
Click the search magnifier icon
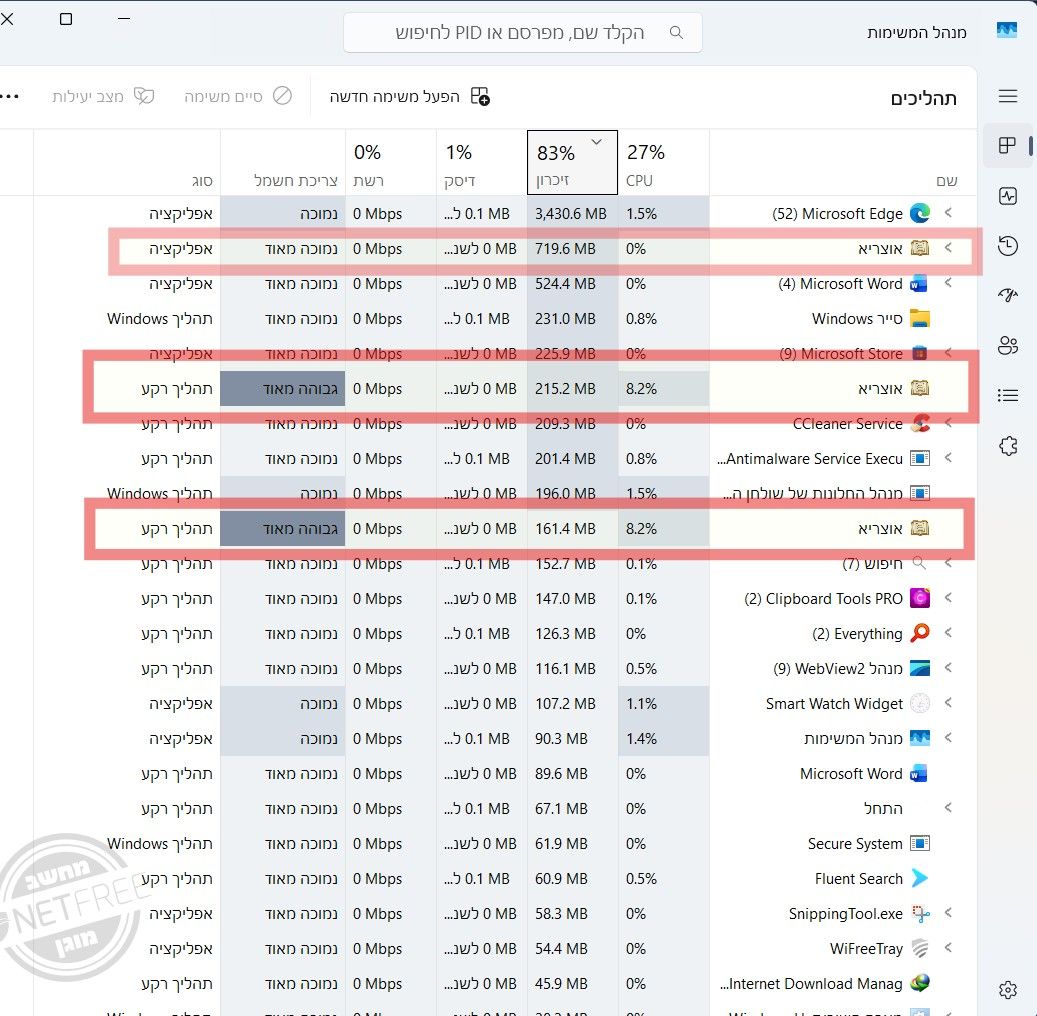[x=676, y=32]
